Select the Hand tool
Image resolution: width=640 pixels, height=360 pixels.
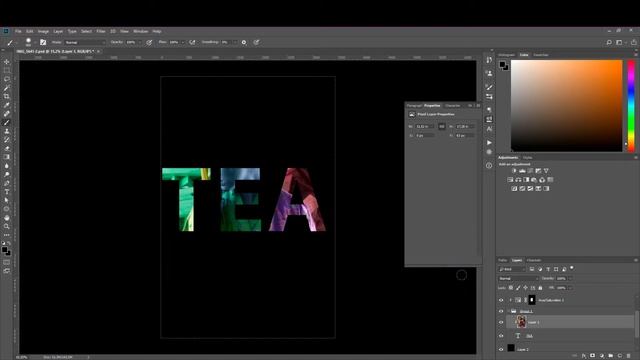(7, 218)
